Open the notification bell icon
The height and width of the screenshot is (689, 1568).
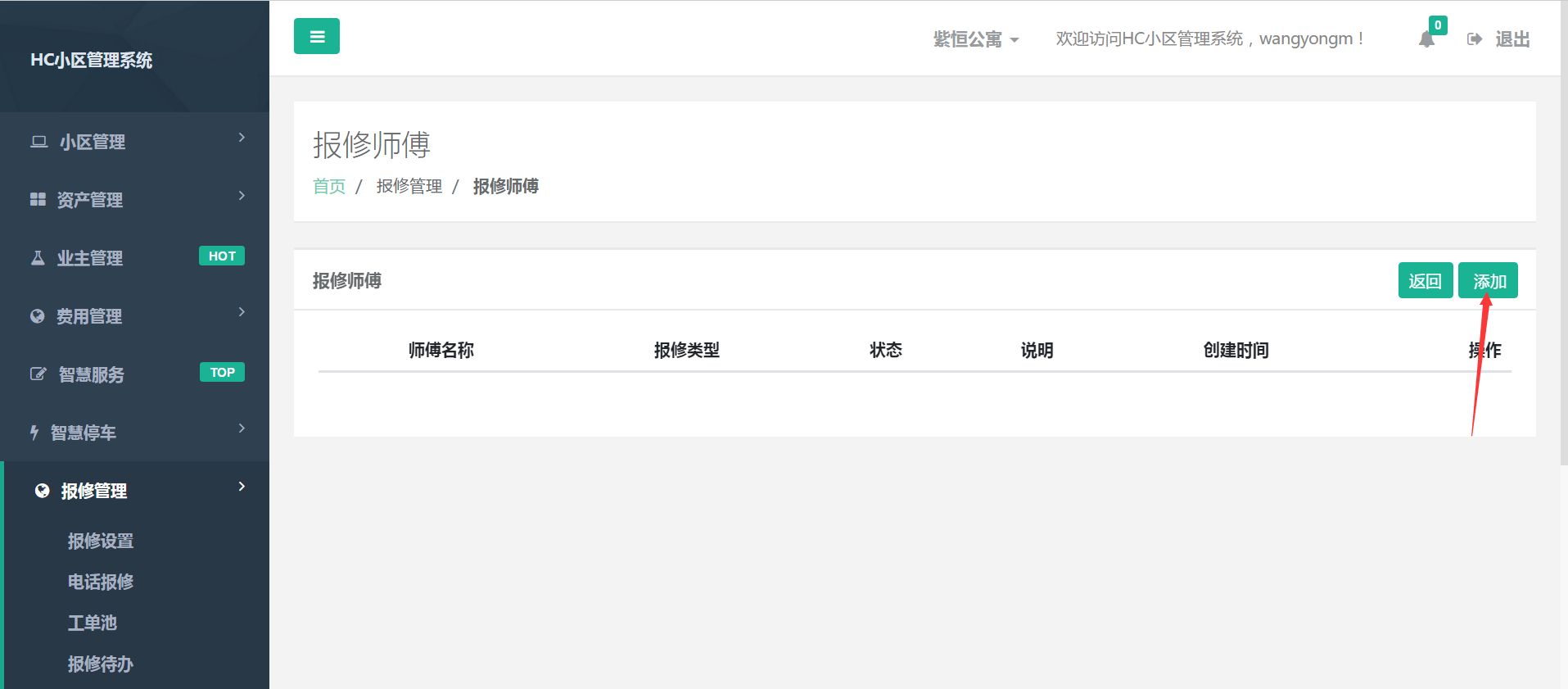click(1426, 39)
